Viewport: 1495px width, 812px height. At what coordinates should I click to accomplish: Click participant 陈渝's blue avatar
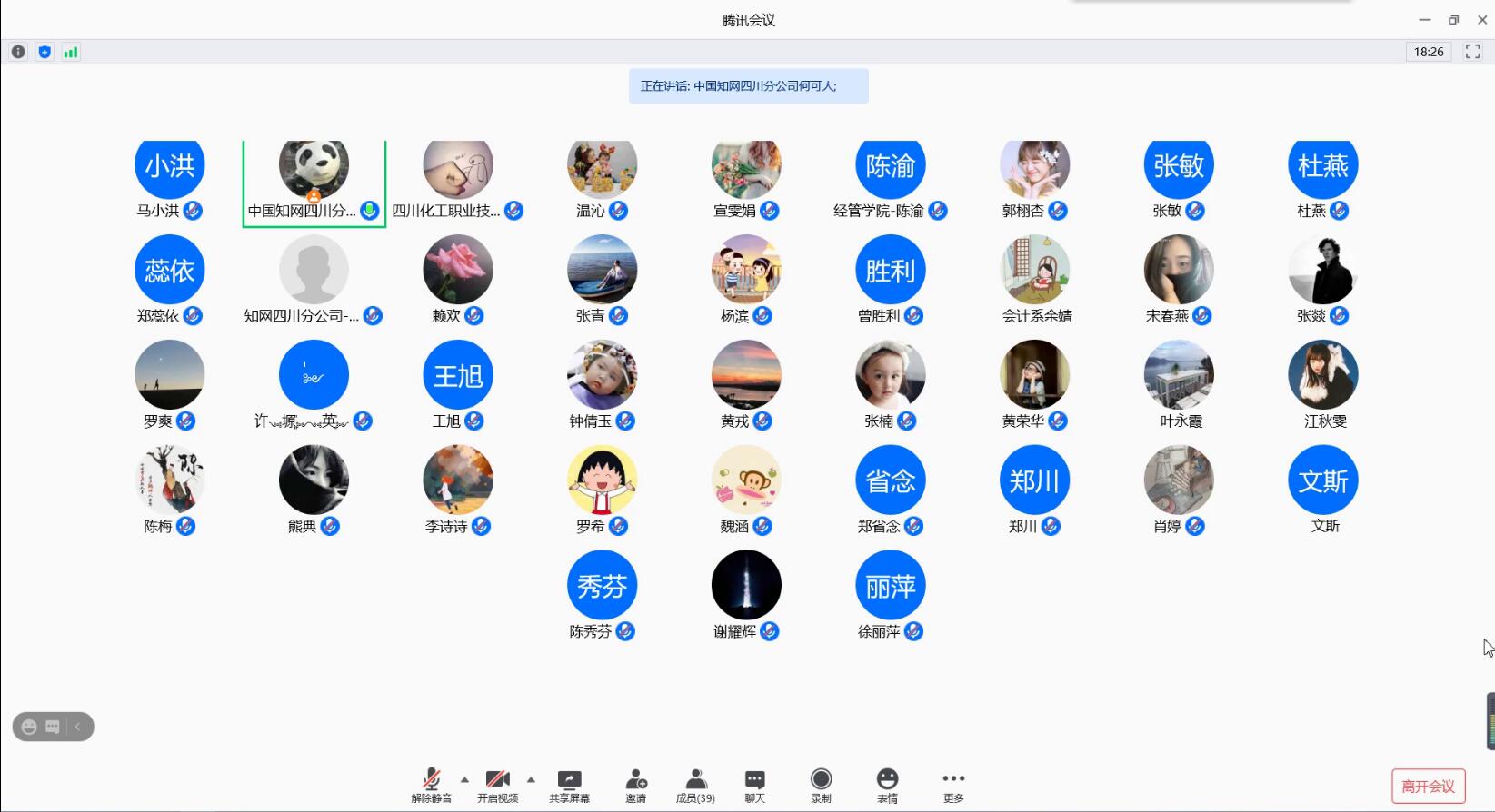tap(890, 168)
